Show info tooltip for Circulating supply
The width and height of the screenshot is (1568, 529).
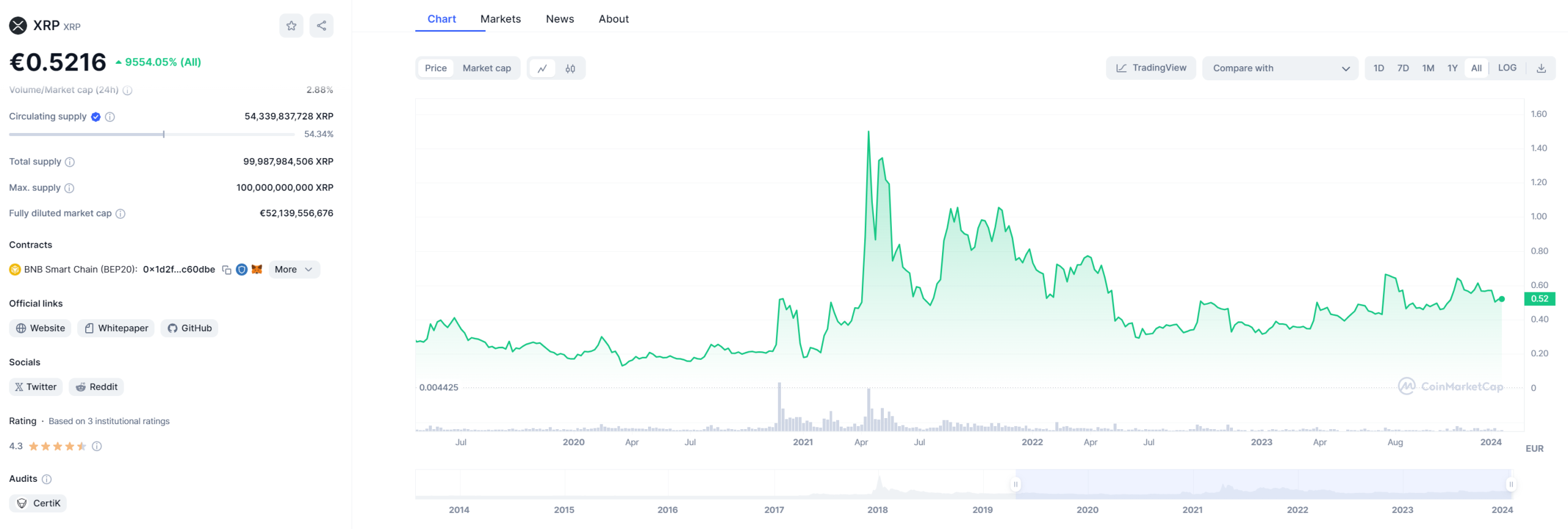tap(110, 116)
